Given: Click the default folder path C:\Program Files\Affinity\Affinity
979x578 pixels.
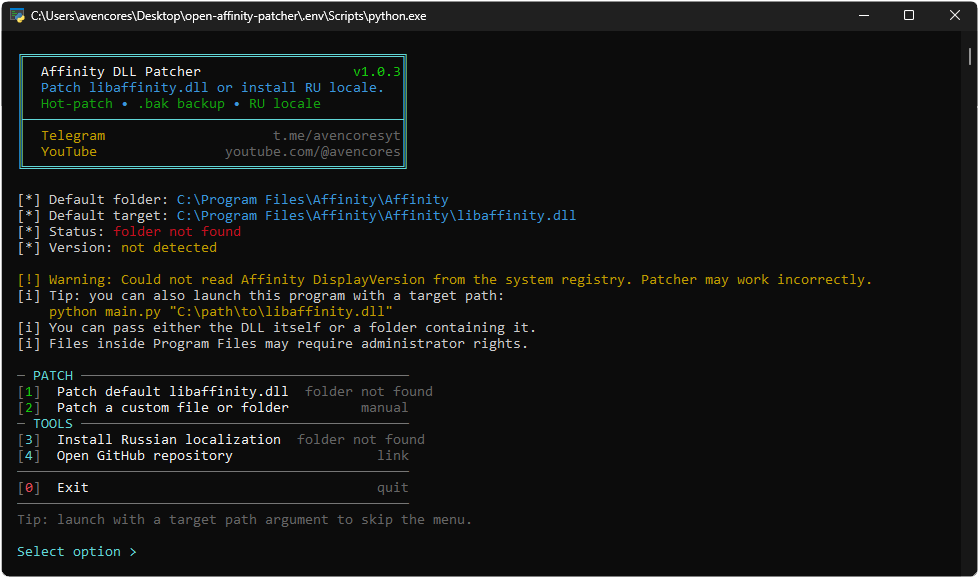Looking at the screenshot, I should (x=313, y=200).
